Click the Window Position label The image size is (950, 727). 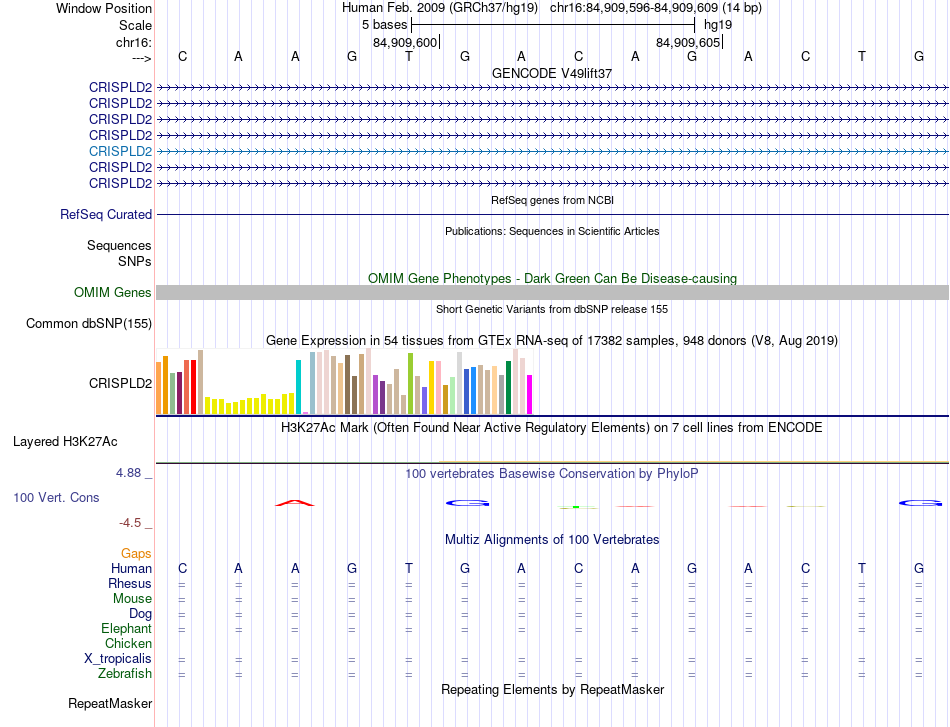click(x=104, y=8)
